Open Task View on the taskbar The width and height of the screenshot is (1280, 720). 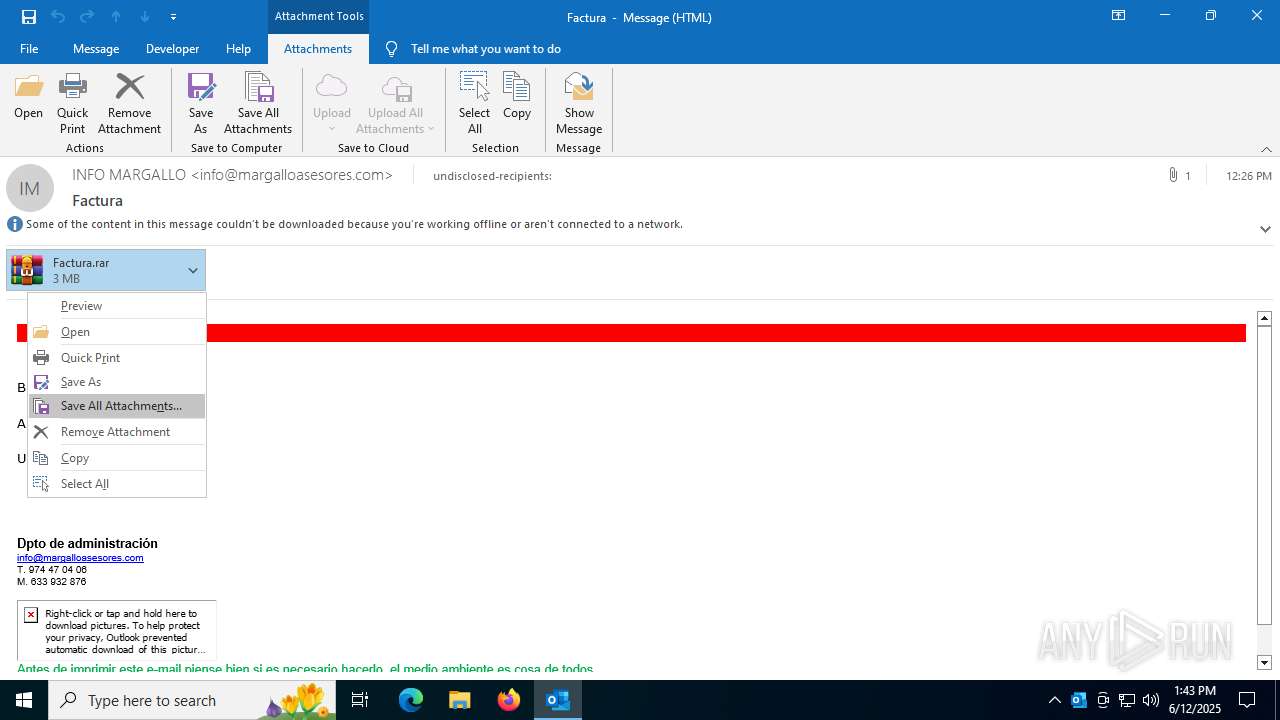(x=361, y=700)
